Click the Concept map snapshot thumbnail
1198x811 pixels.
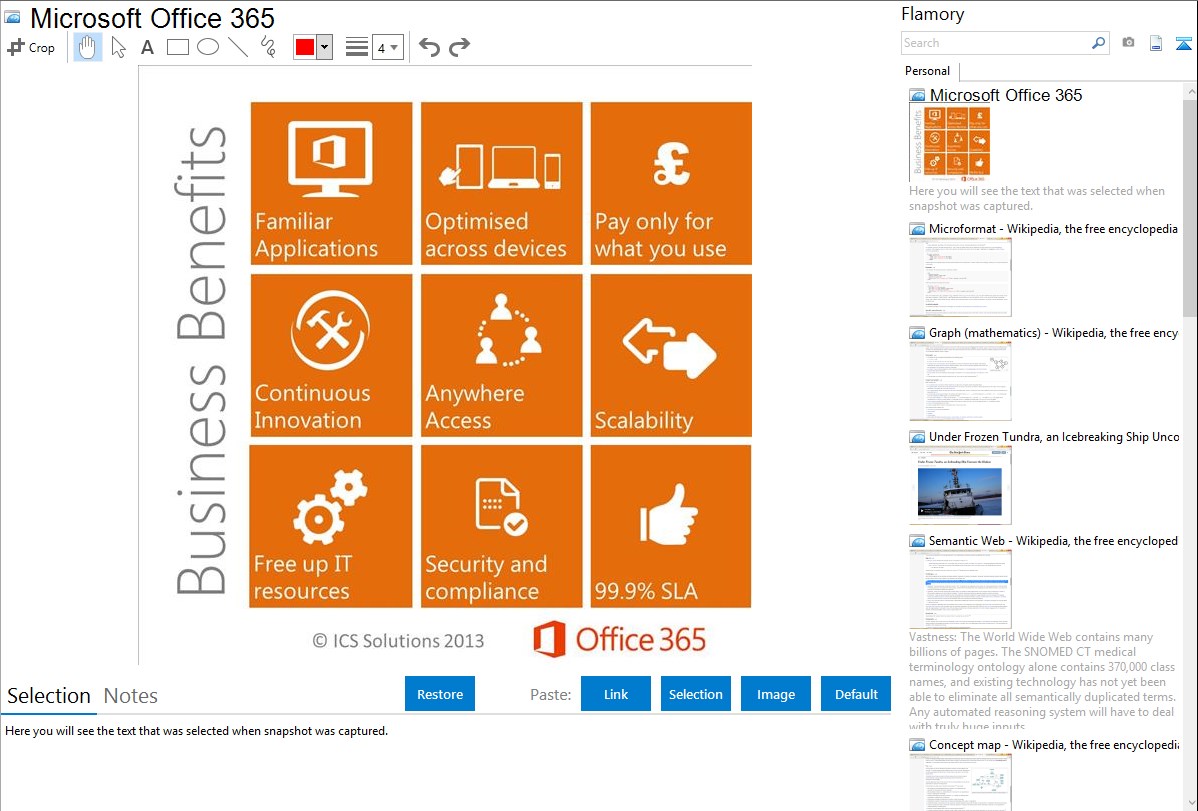960,782
